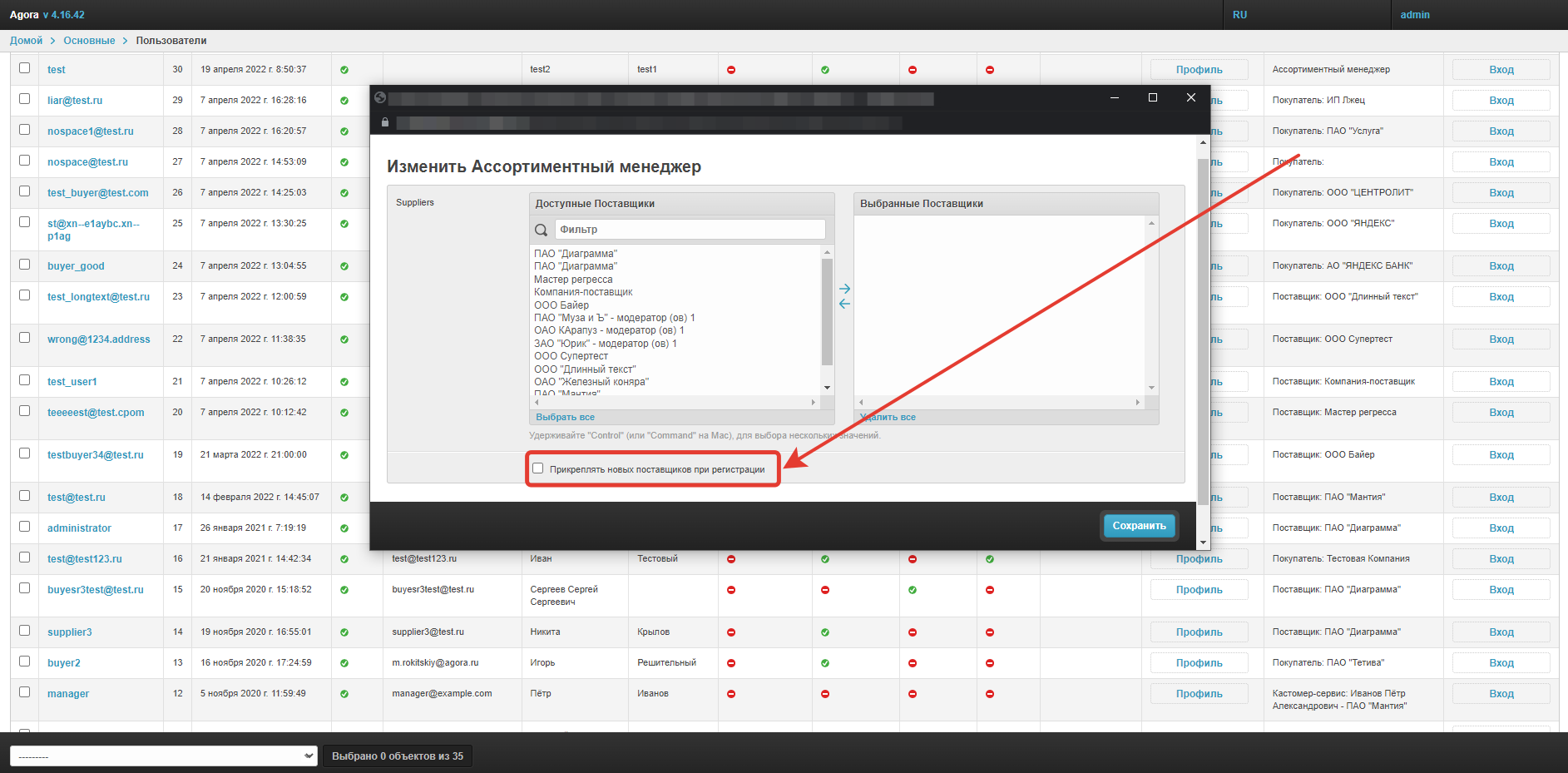
Task: Go to Домой in the breadcrumb
Action: 26,41
